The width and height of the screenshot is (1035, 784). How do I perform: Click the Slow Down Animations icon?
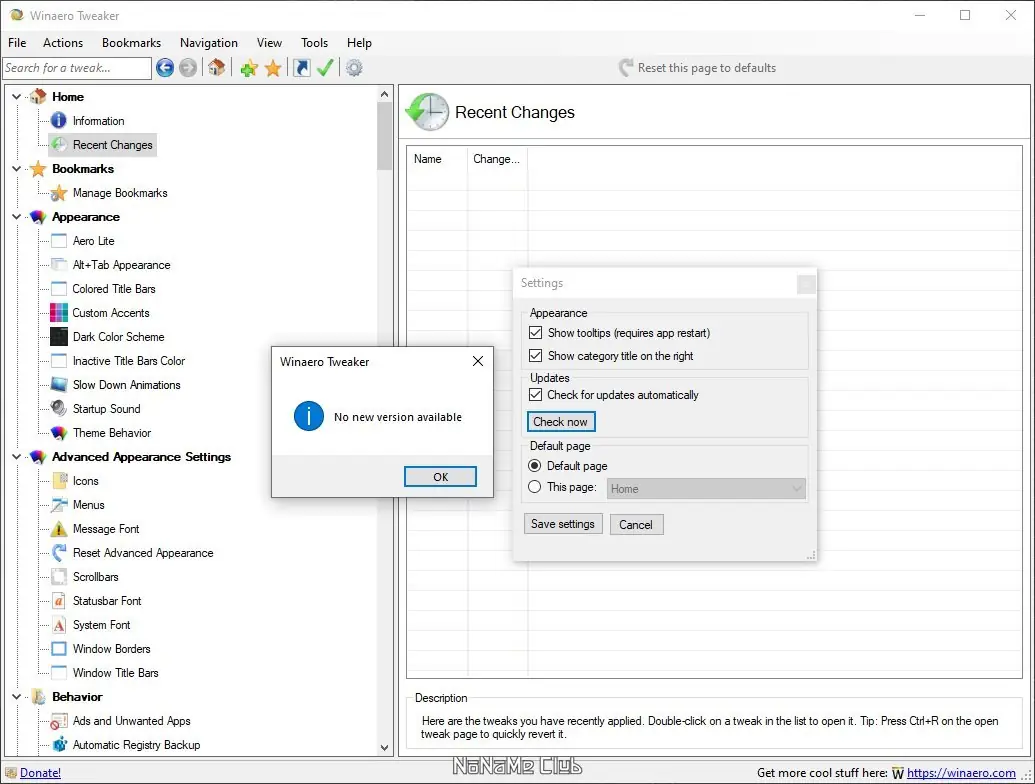59,385
